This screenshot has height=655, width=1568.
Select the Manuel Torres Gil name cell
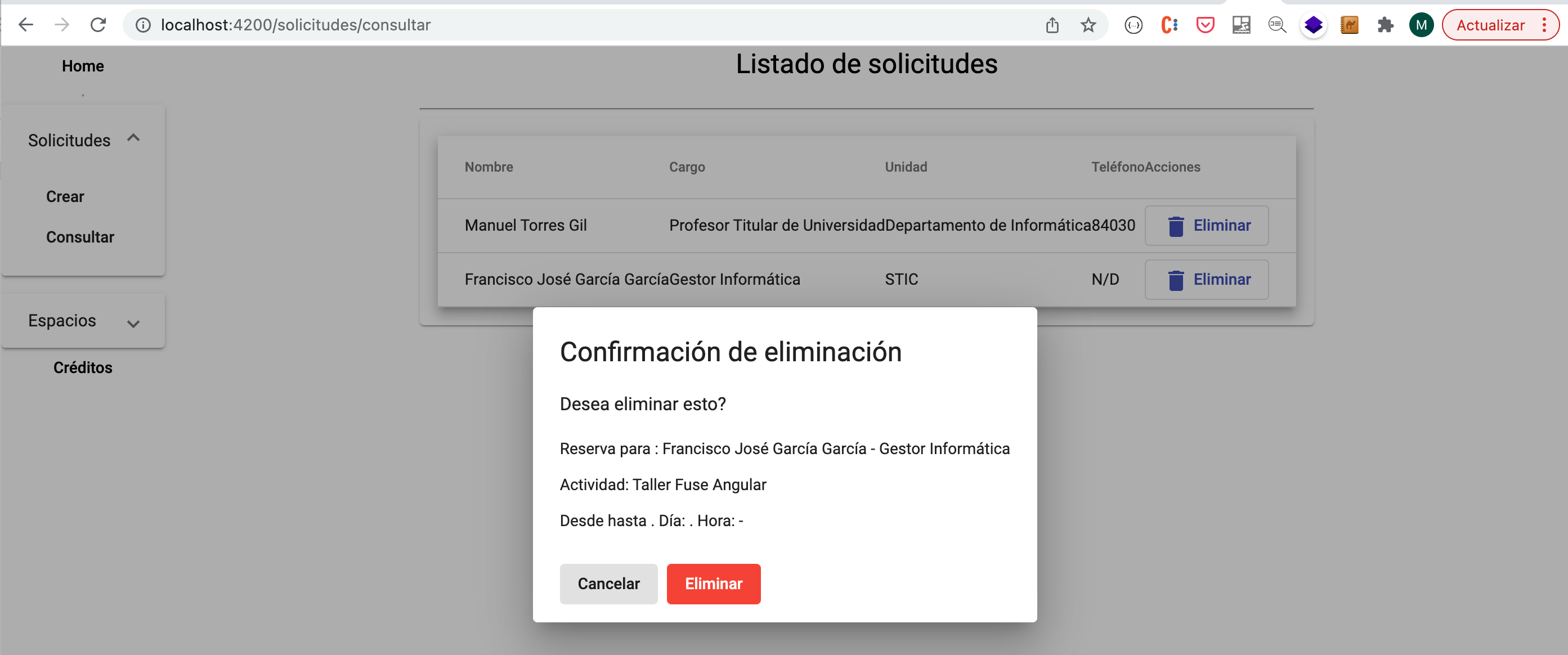[525, 226]
